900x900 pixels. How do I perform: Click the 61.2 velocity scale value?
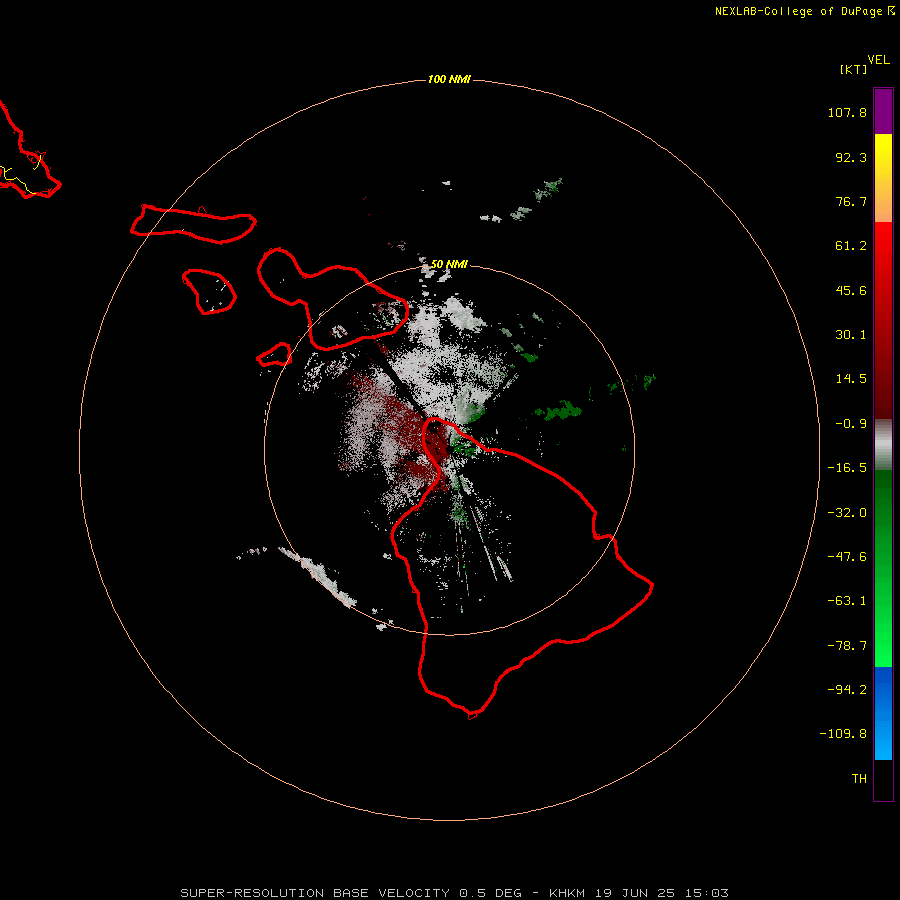pos(851,246)
